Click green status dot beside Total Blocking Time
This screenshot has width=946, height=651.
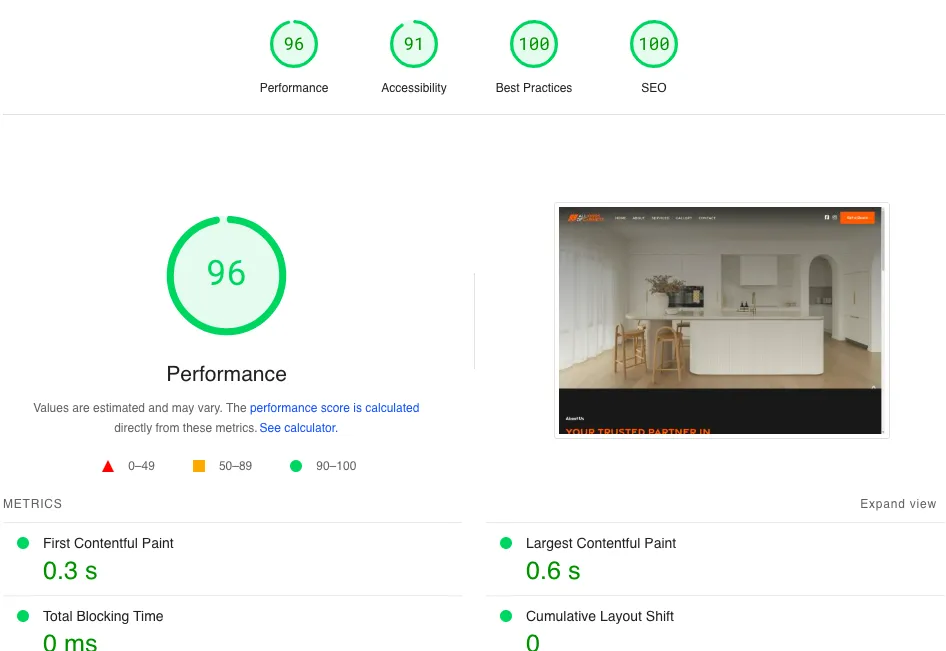tap(23, 616)
